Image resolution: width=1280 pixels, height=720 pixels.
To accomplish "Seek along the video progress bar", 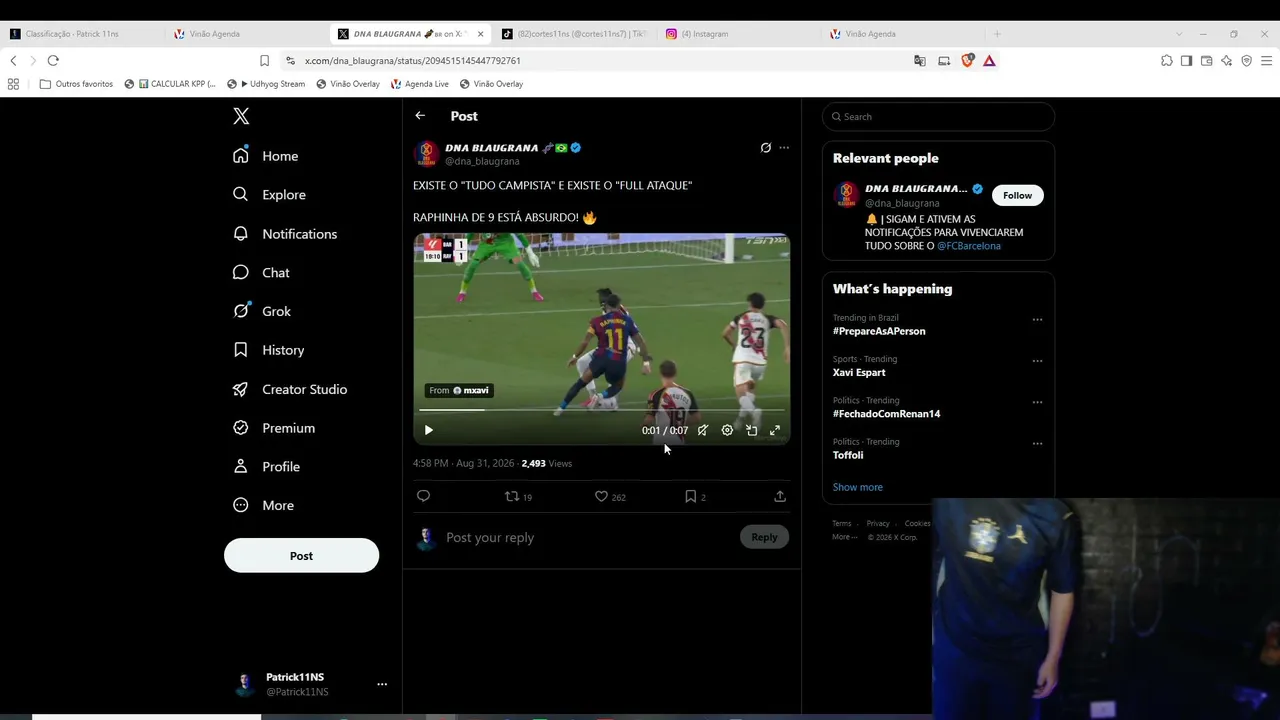I will click(601, 410).
